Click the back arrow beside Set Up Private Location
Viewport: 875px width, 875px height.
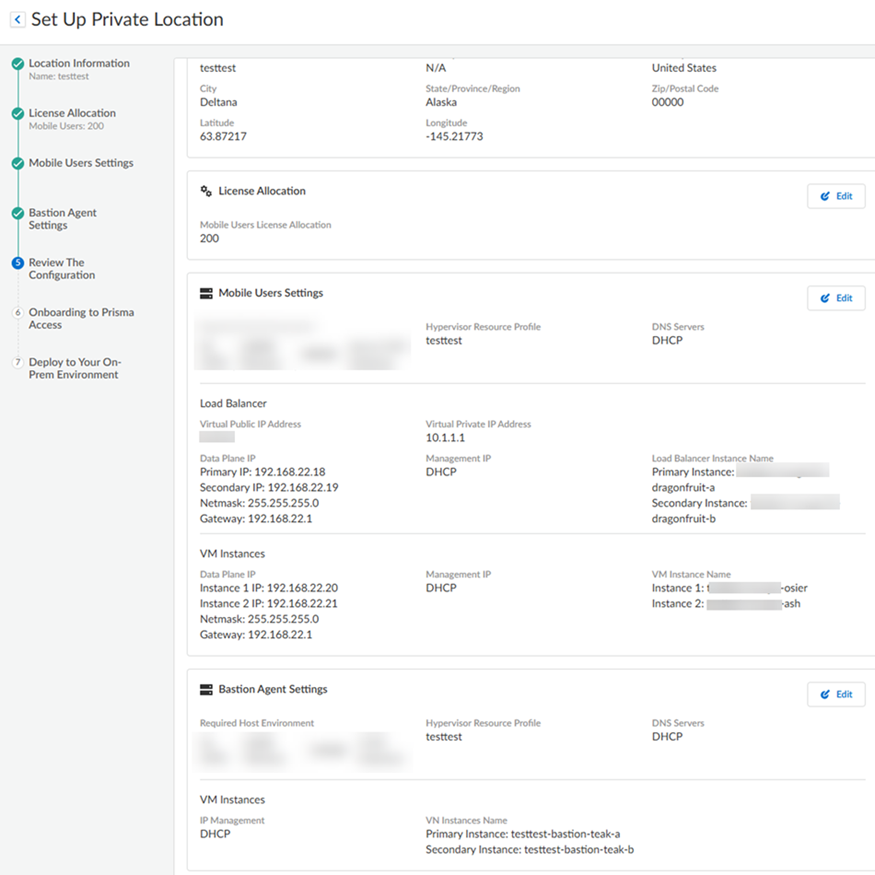[x=18, y=20]
